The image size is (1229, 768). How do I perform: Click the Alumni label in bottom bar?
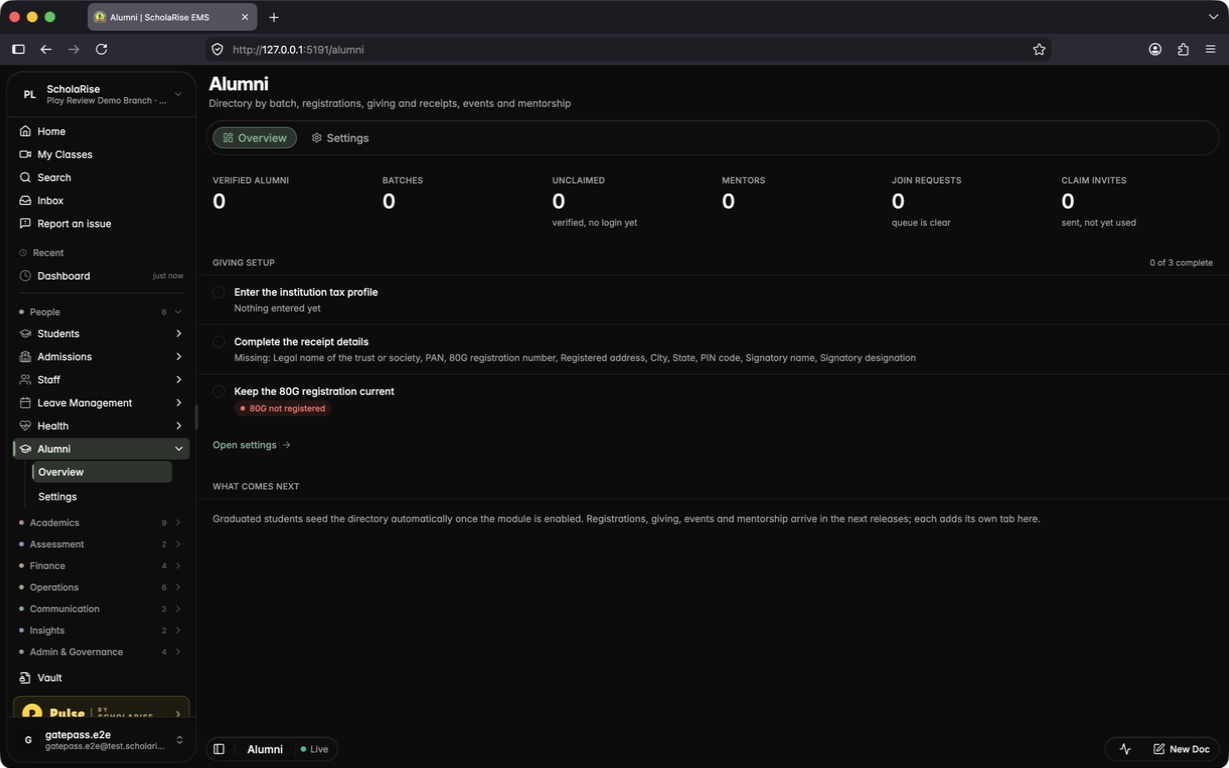pos(265,749)
